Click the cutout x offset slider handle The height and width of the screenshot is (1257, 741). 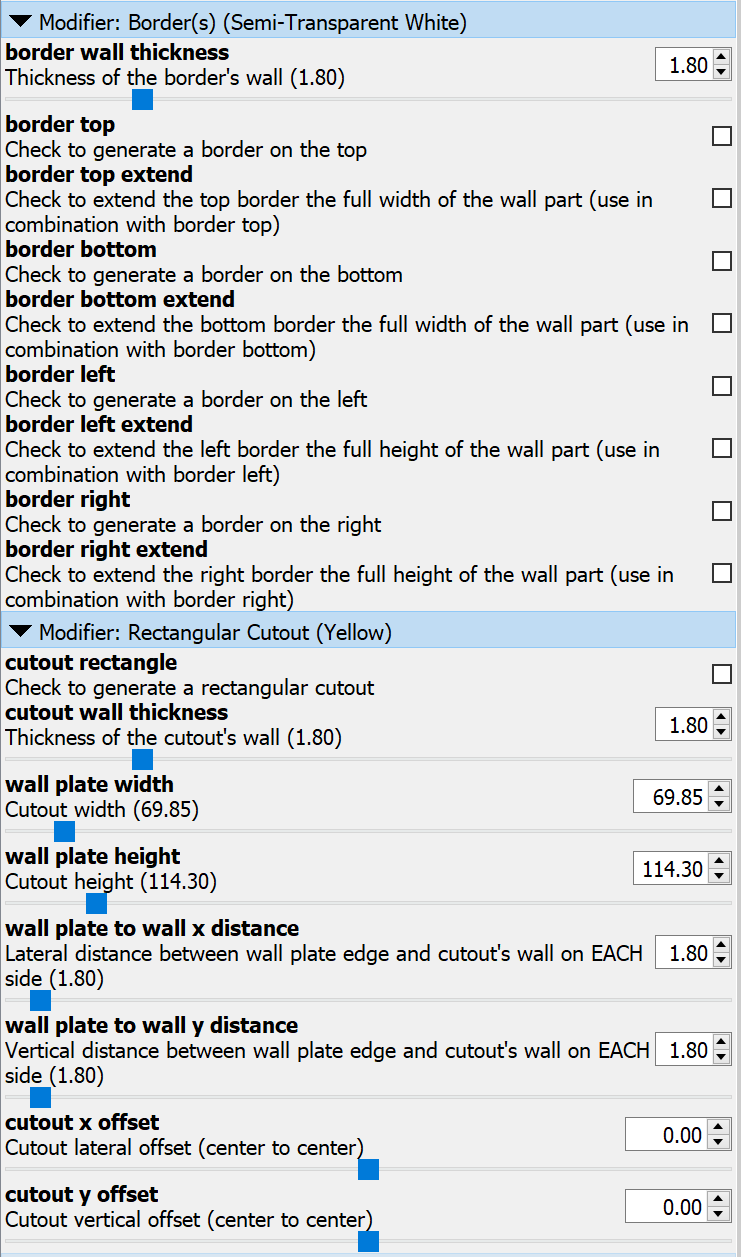point(368,1169)
